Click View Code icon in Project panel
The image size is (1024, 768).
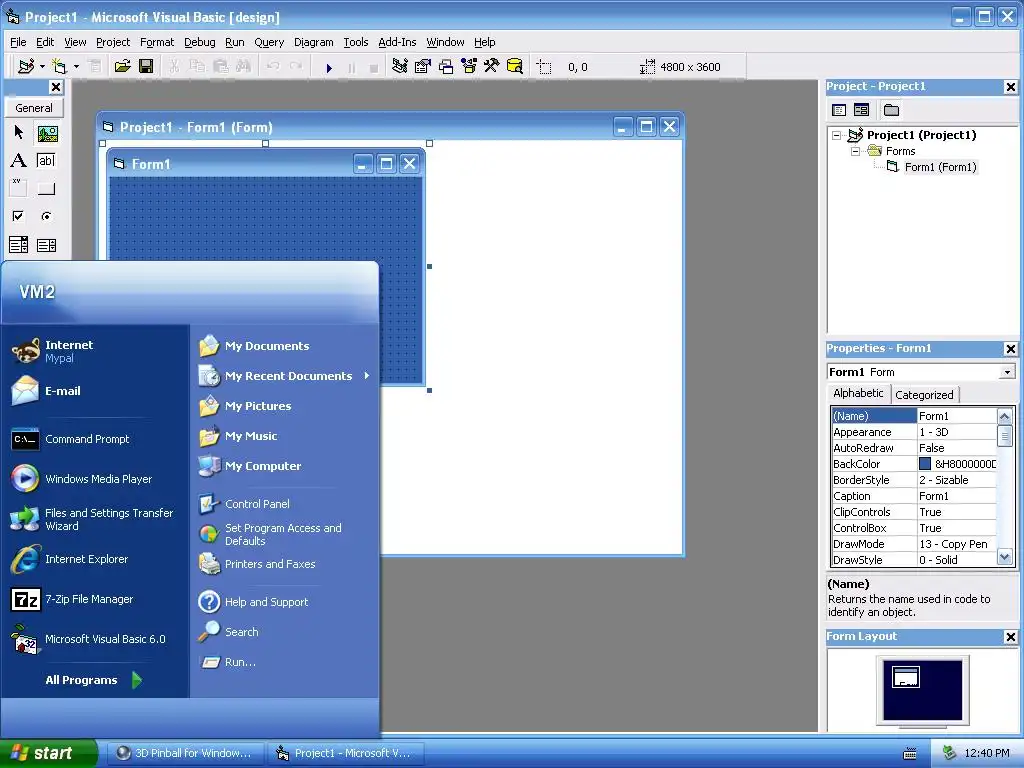click(x=839, y=110)
